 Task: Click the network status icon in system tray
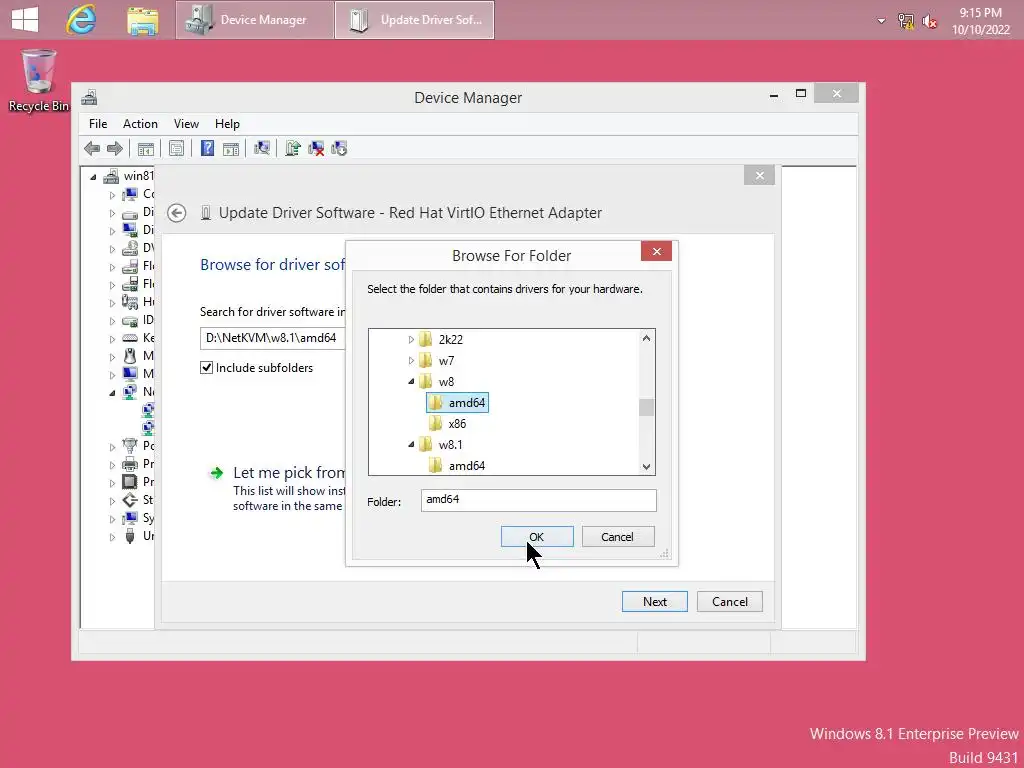coord(906,21)
